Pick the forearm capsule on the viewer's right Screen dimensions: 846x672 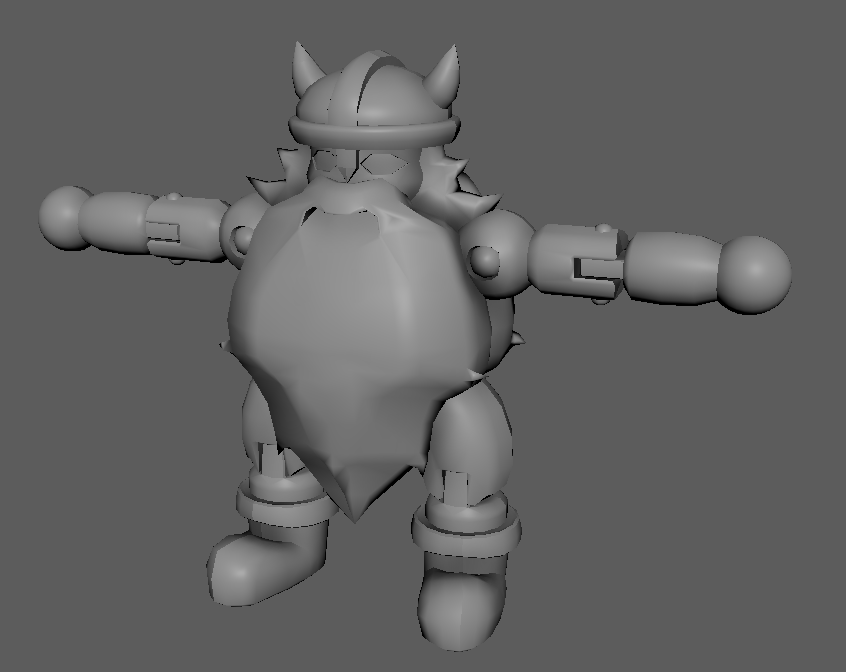(x=673, y=268)
